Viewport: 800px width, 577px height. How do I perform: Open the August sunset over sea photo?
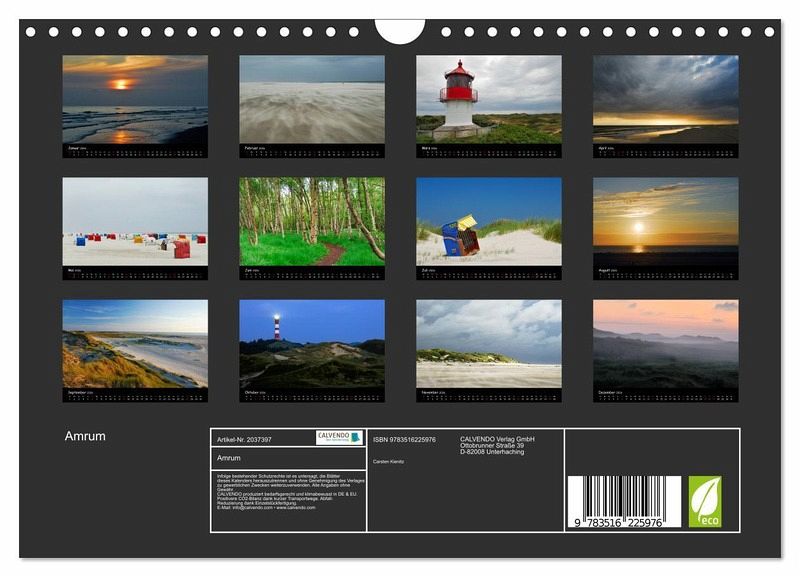point(666,221)
